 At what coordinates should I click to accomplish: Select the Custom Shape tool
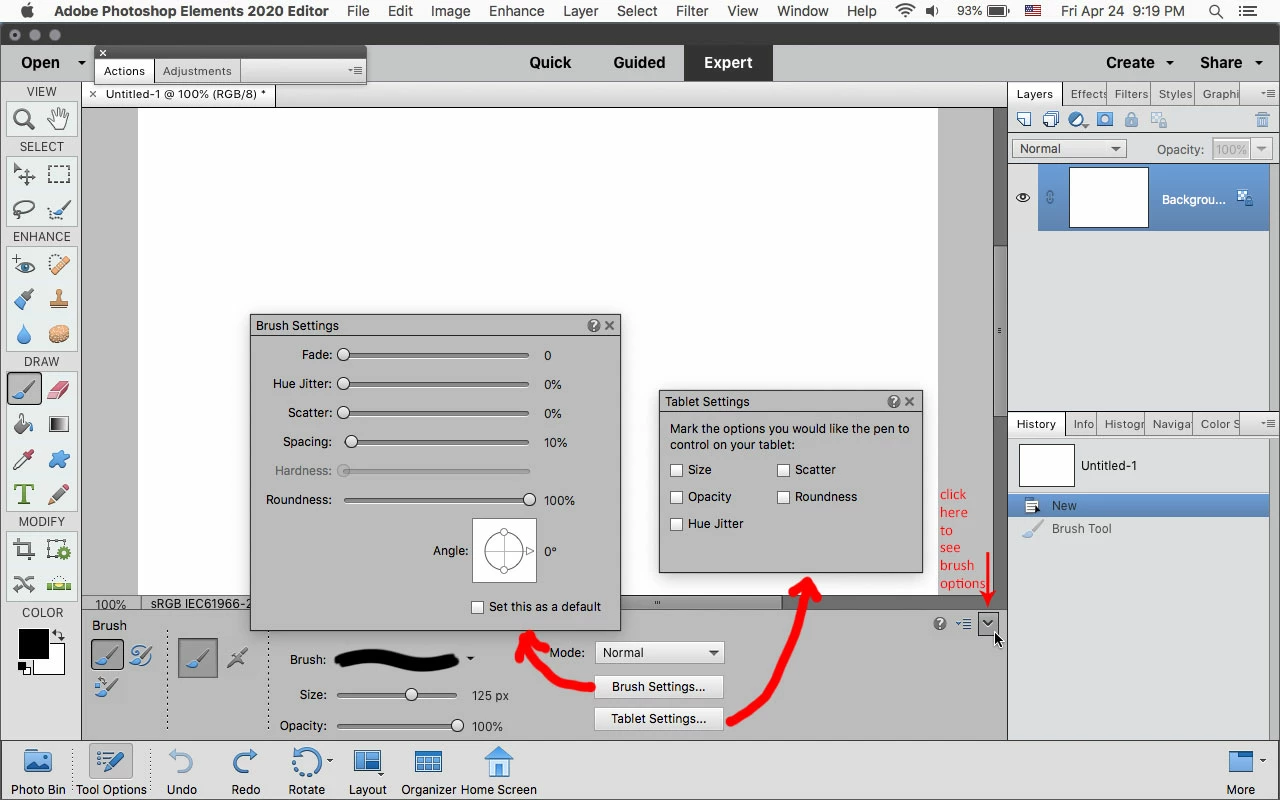click(59, 459)
